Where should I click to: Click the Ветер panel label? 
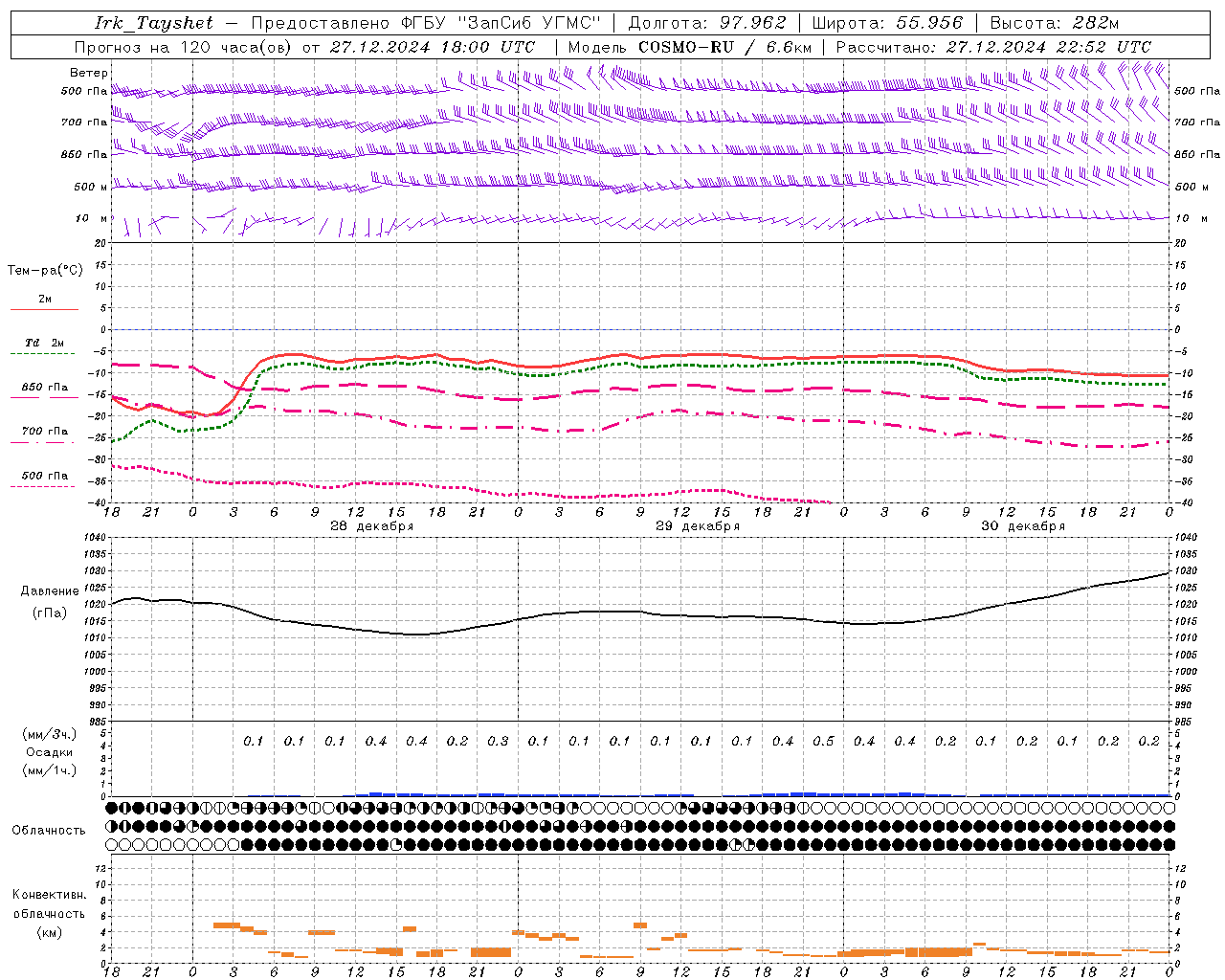89,73
